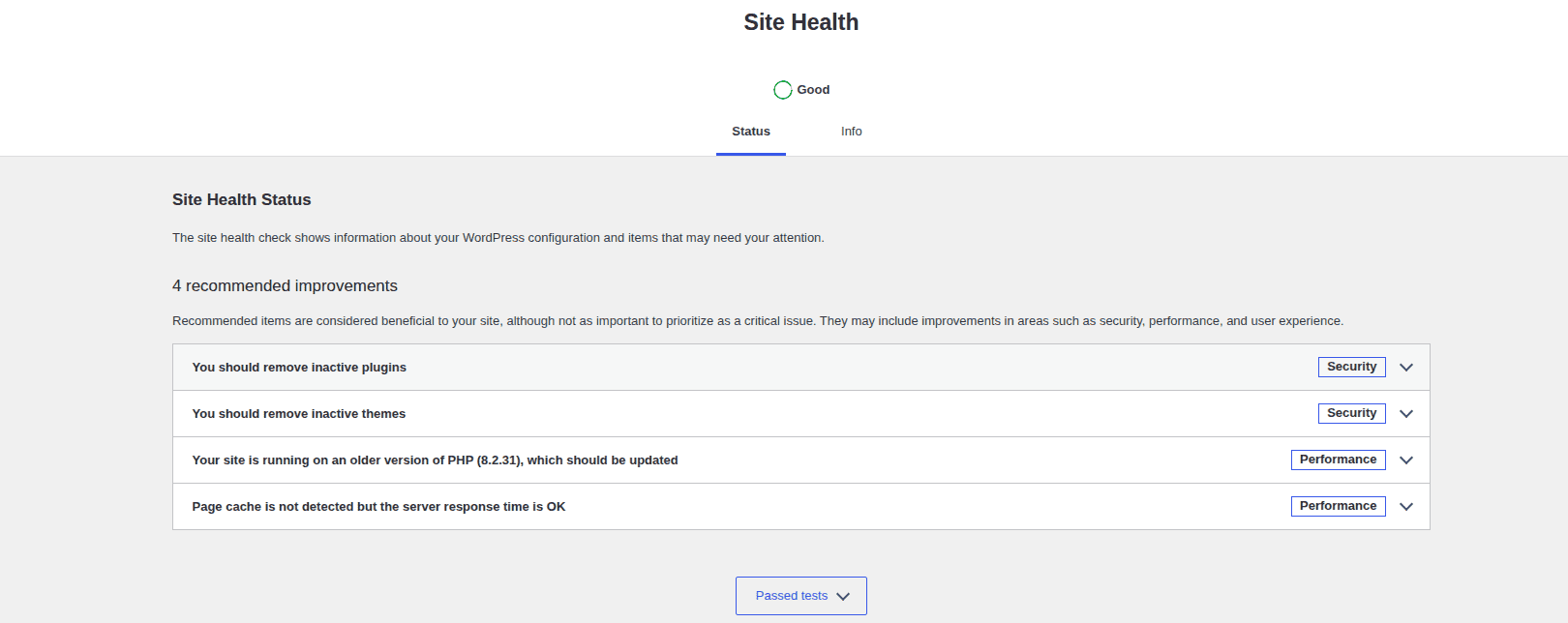Click the Security badge on inactive themes row

(1352, 413)
